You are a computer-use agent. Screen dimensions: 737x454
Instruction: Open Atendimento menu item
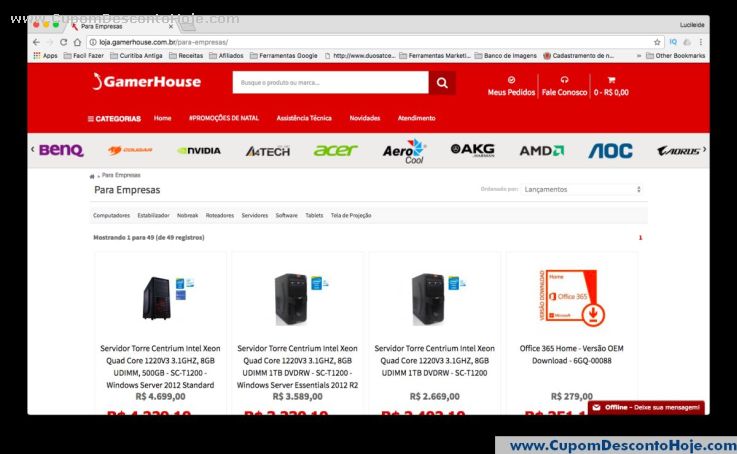click(416, 118)
